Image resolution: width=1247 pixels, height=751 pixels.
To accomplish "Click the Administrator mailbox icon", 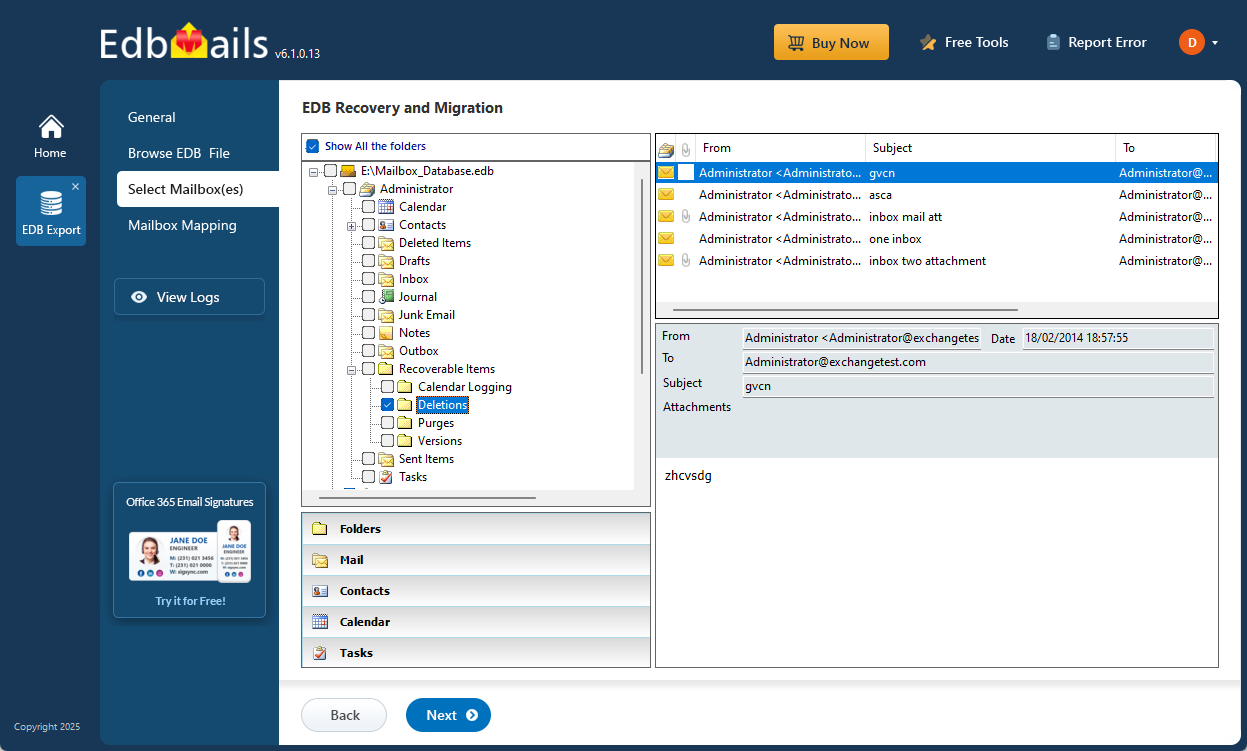I will (x=367, y=189).
